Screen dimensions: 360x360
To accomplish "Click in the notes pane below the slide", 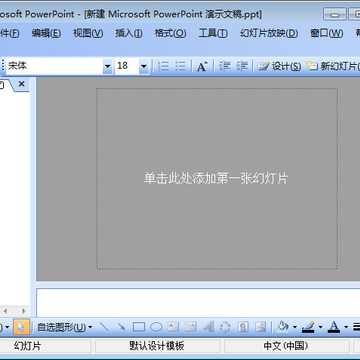I will coord(198,303).
